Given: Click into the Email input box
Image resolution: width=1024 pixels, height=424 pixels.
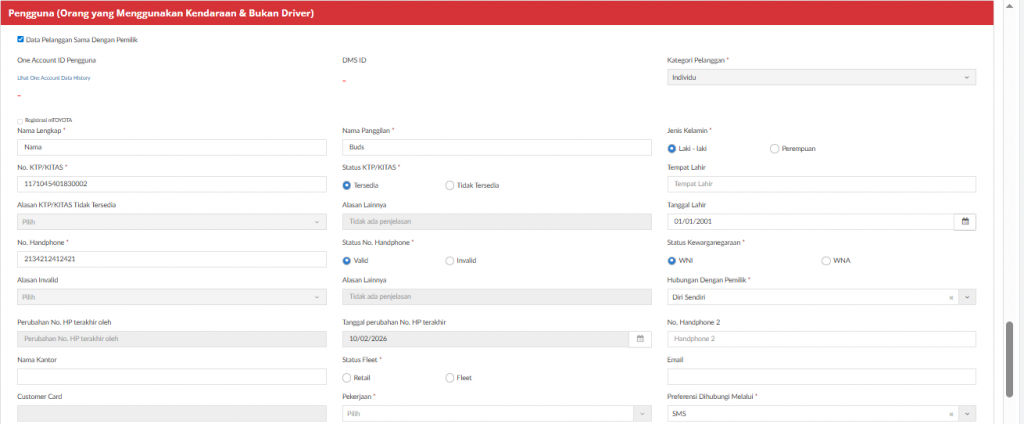Looking at the screenshot, I should point(820,376).
